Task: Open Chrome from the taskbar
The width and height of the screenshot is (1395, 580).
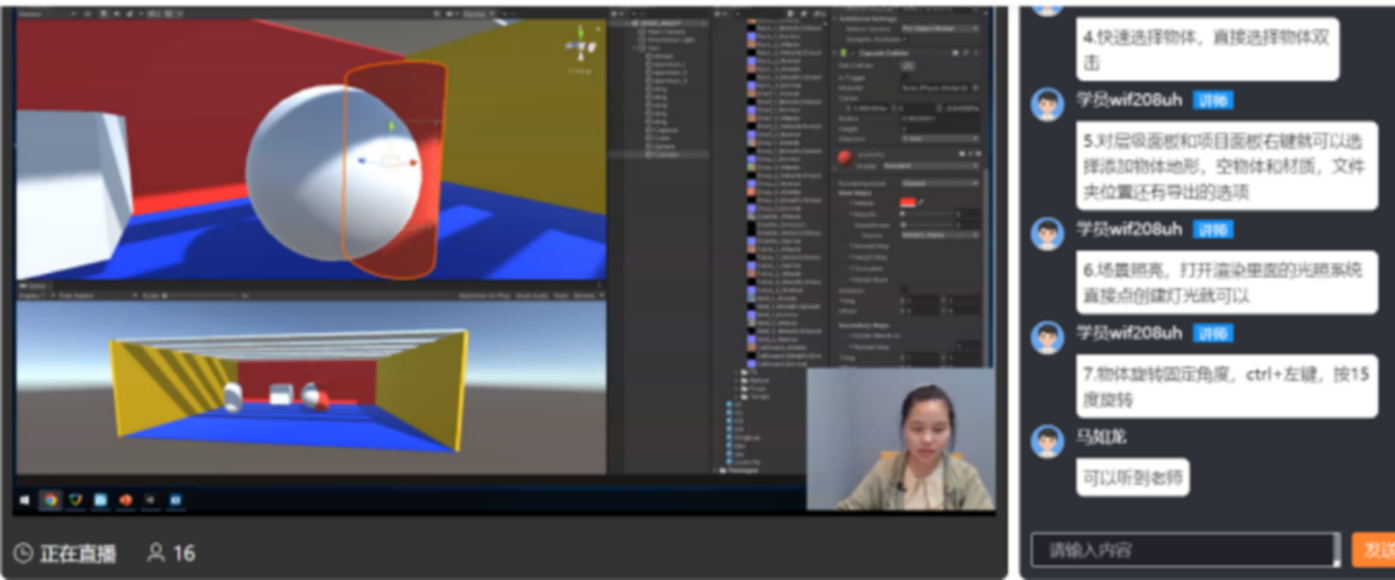Action: tap(50, 499)
